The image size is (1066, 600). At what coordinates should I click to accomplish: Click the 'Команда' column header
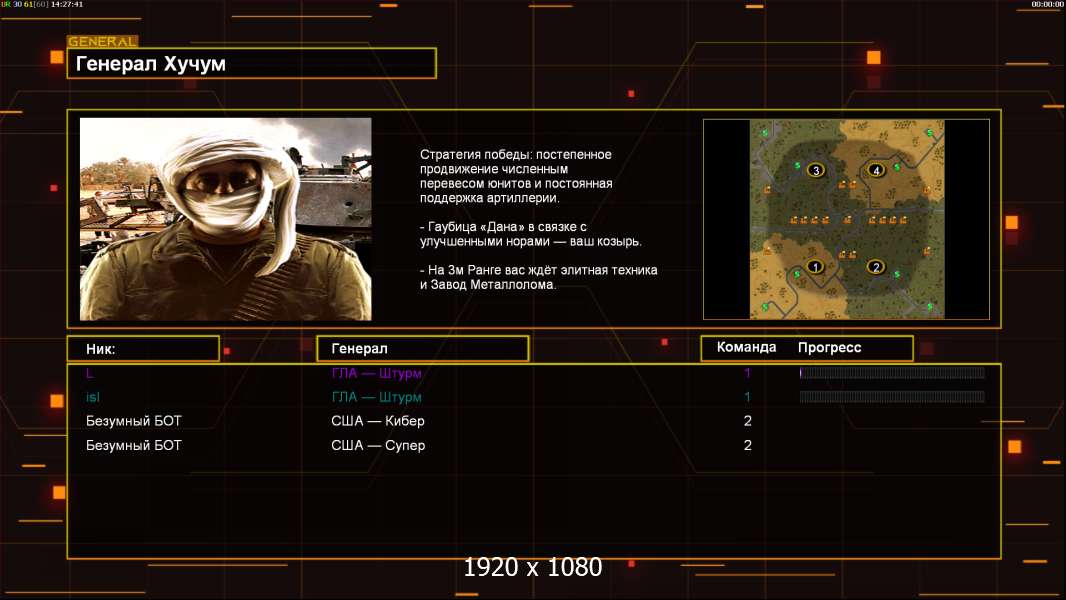746,347
